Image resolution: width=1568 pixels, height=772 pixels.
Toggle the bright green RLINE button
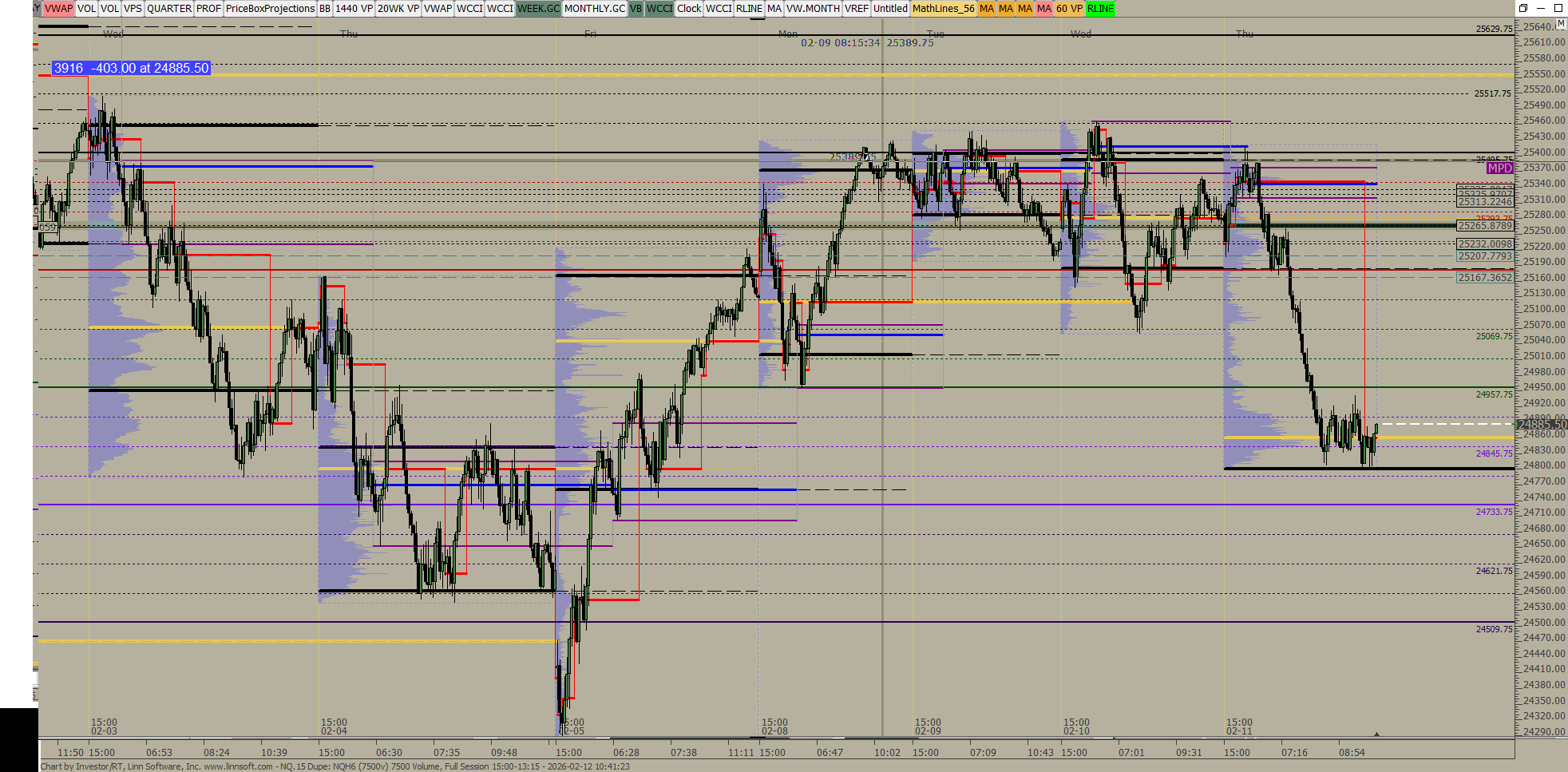(1100, 9)
